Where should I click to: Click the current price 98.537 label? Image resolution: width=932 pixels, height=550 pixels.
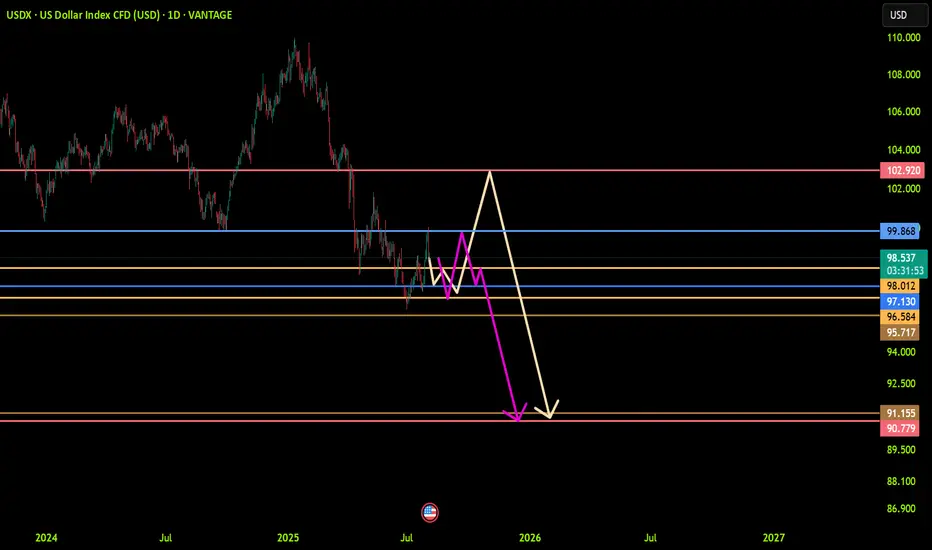click(x=902, y=257)
